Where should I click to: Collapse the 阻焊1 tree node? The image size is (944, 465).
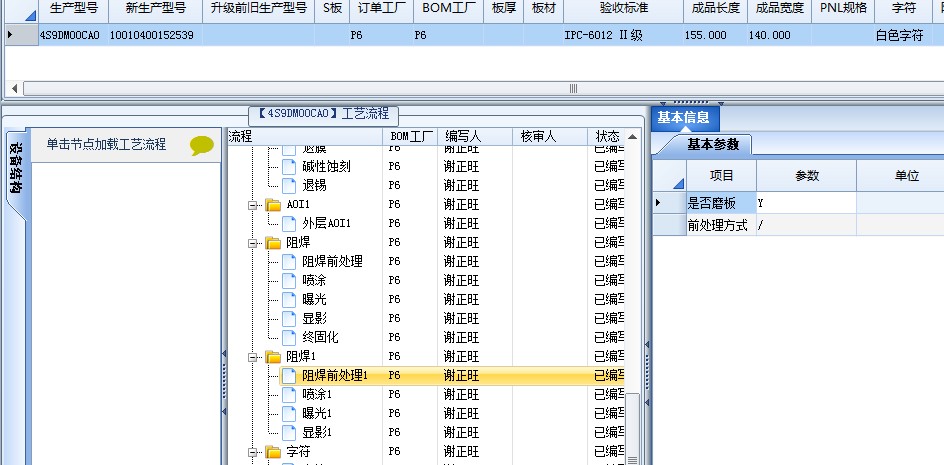[x=253, y=357]
